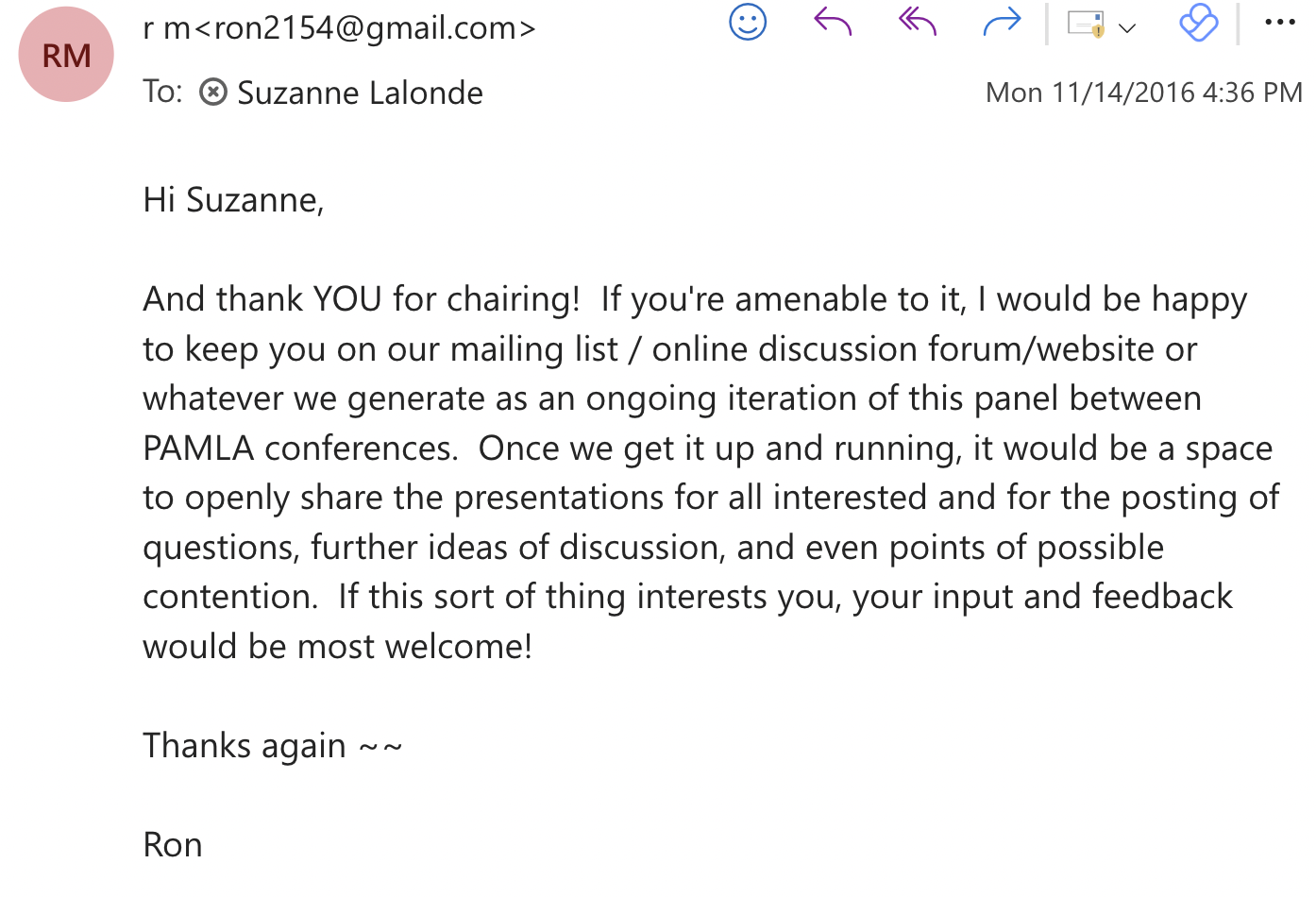This screenshot has height=897, width=1316.
Task: Open the Viva Insights icon
Action: [x=1198, y=23]
